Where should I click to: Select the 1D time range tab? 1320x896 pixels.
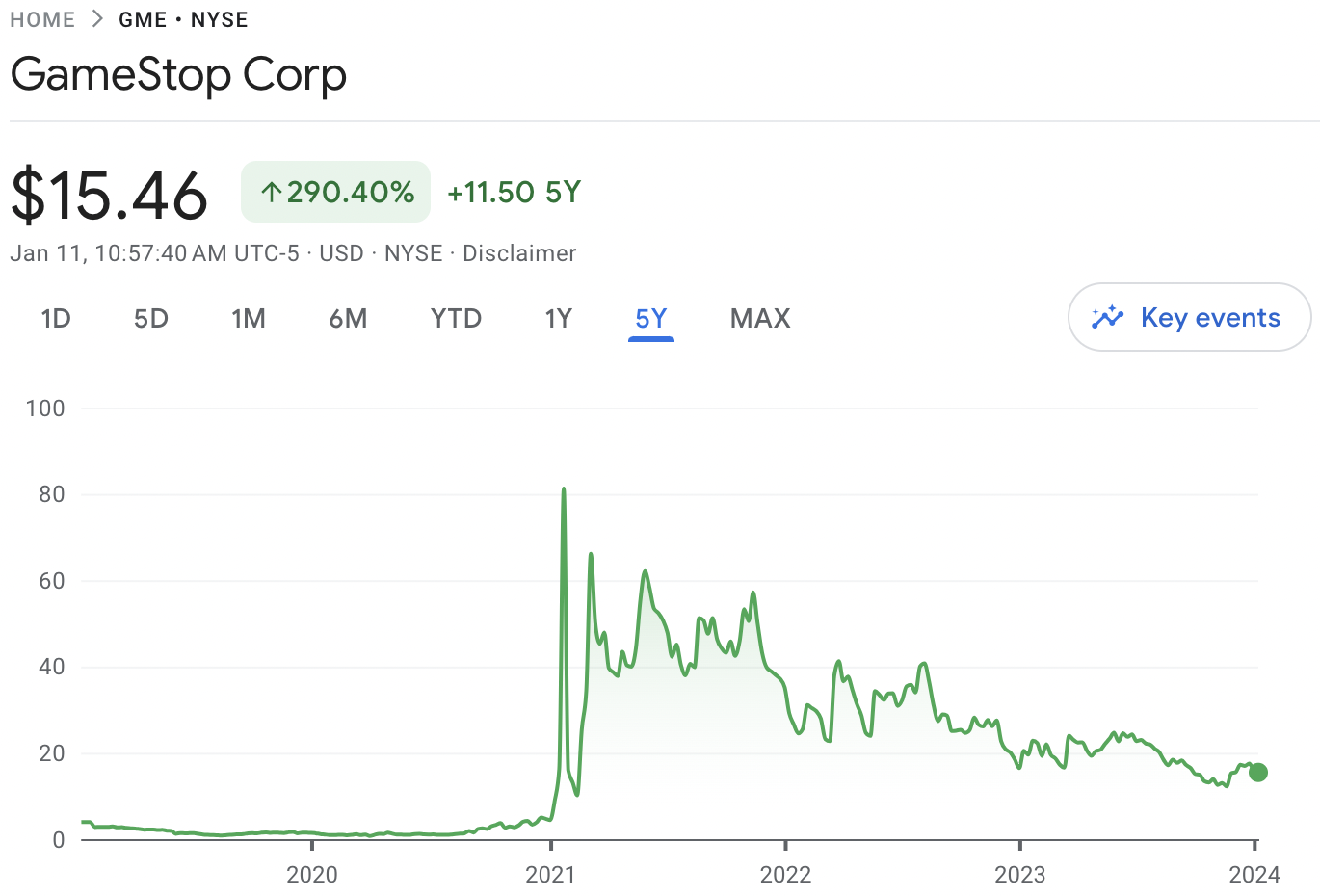[56, 319]
